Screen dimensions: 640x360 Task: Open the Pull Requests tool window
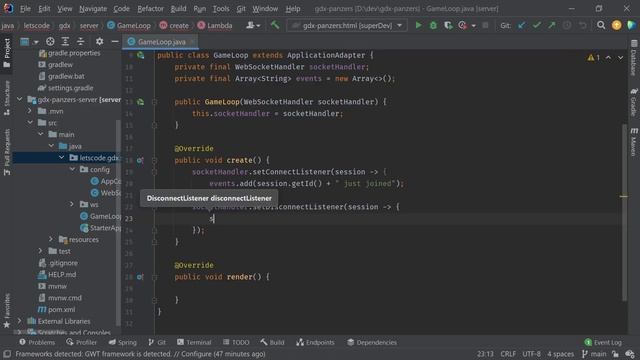coord(7,152)
